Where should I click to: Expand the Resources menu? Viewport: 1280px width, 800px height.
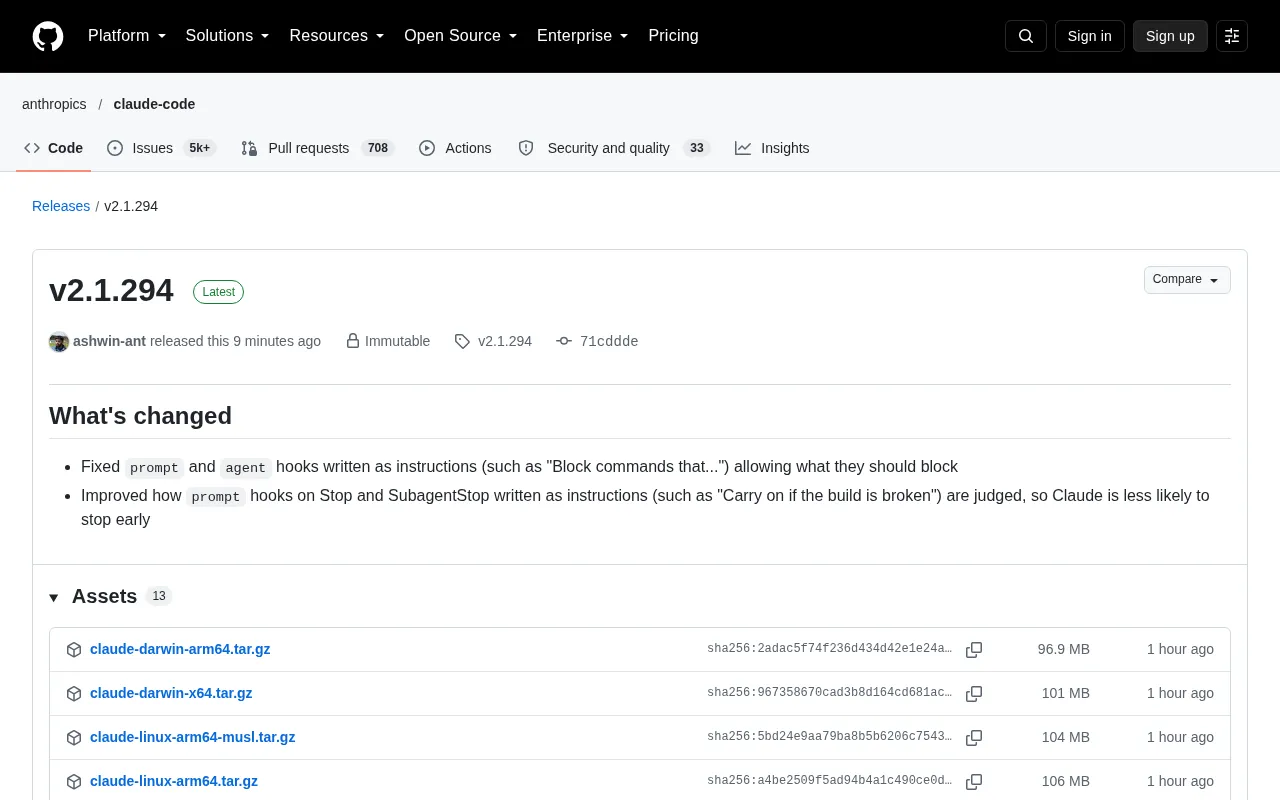(x=337, y=36)
